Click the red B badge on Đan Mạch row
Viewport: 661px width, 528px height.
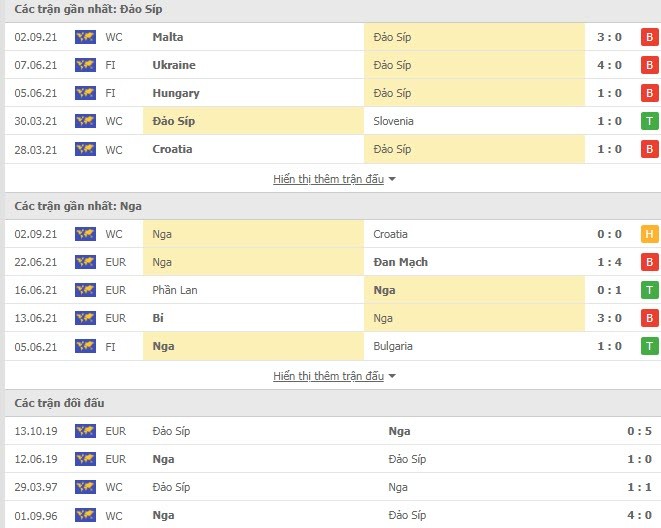point(650,262)
